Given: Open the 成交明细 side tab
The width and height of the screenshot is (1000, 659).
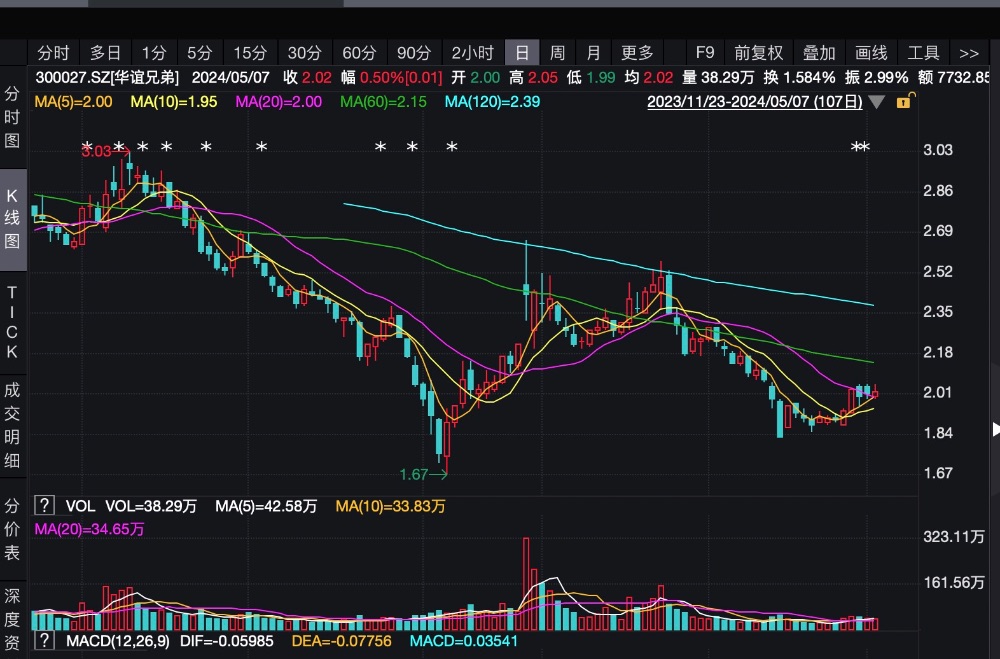Looking at the screenshot, I should (13, 424).
